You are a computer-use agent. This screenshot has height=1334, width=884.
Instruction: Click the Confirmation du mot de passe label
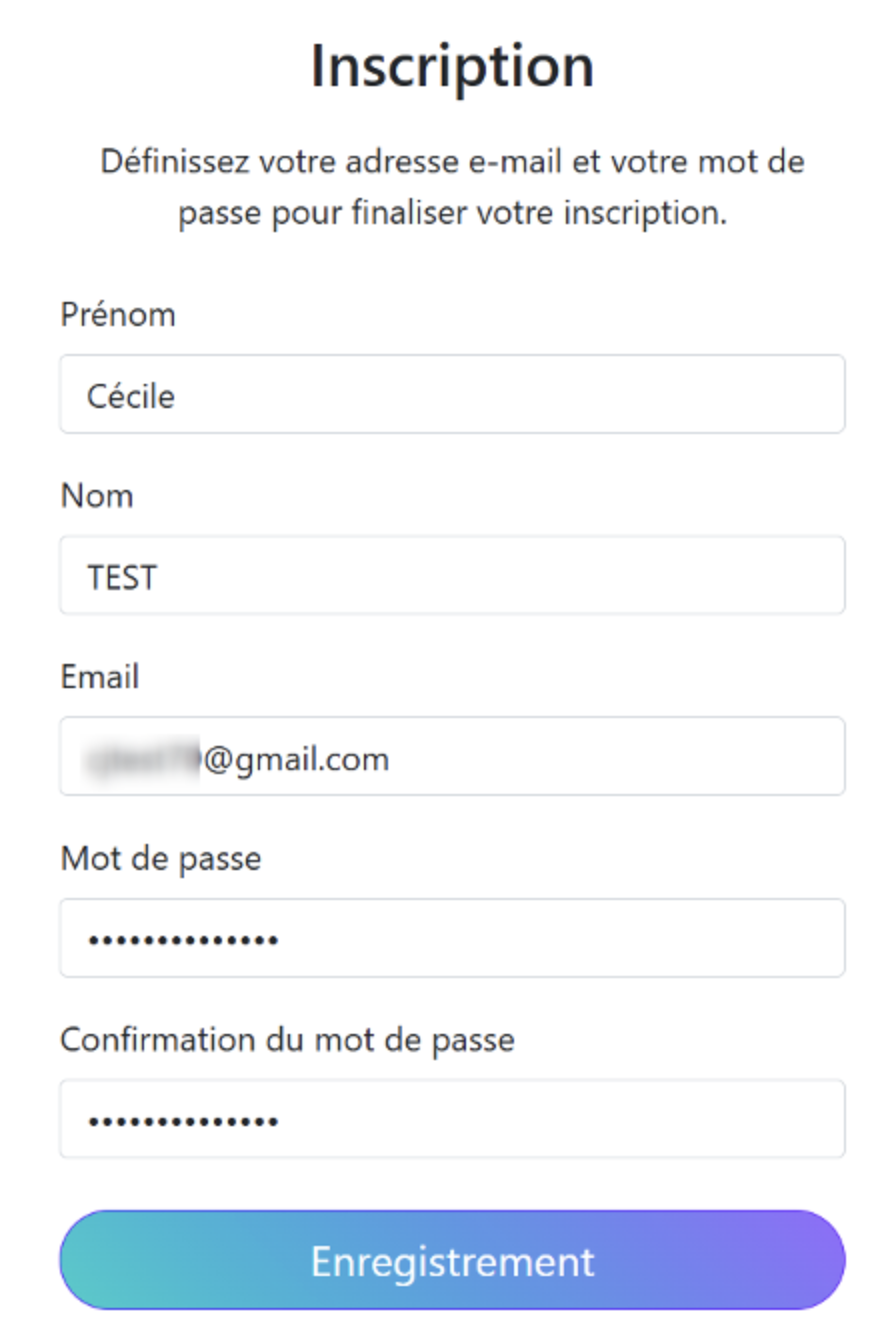click(x=287, y=1040)
